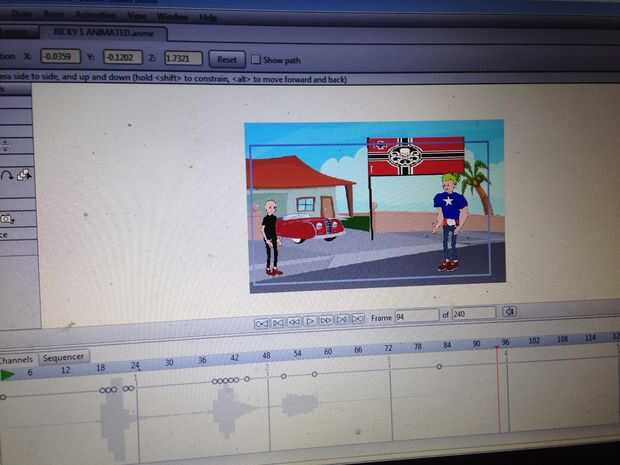This screenshot has height=465, width=620.
Task: Select the ANIMATED.anme document tab
Action: point(104,33)
